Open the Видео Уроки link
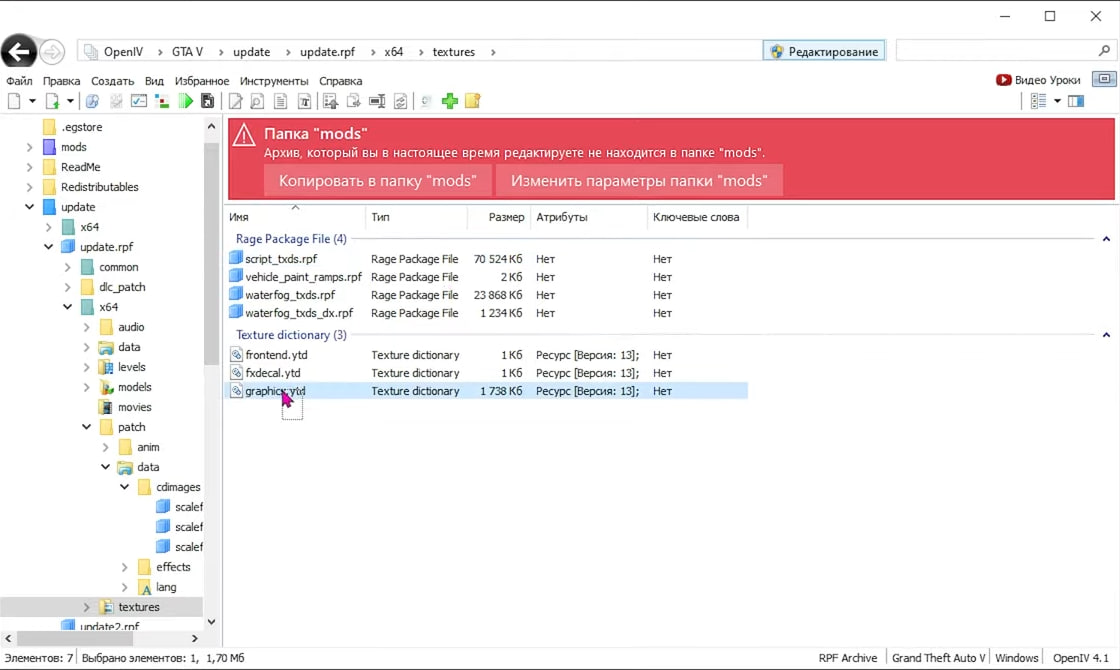Viewport: 1120px width, 670px height. pyautogui.click(x=1047, y=80)
